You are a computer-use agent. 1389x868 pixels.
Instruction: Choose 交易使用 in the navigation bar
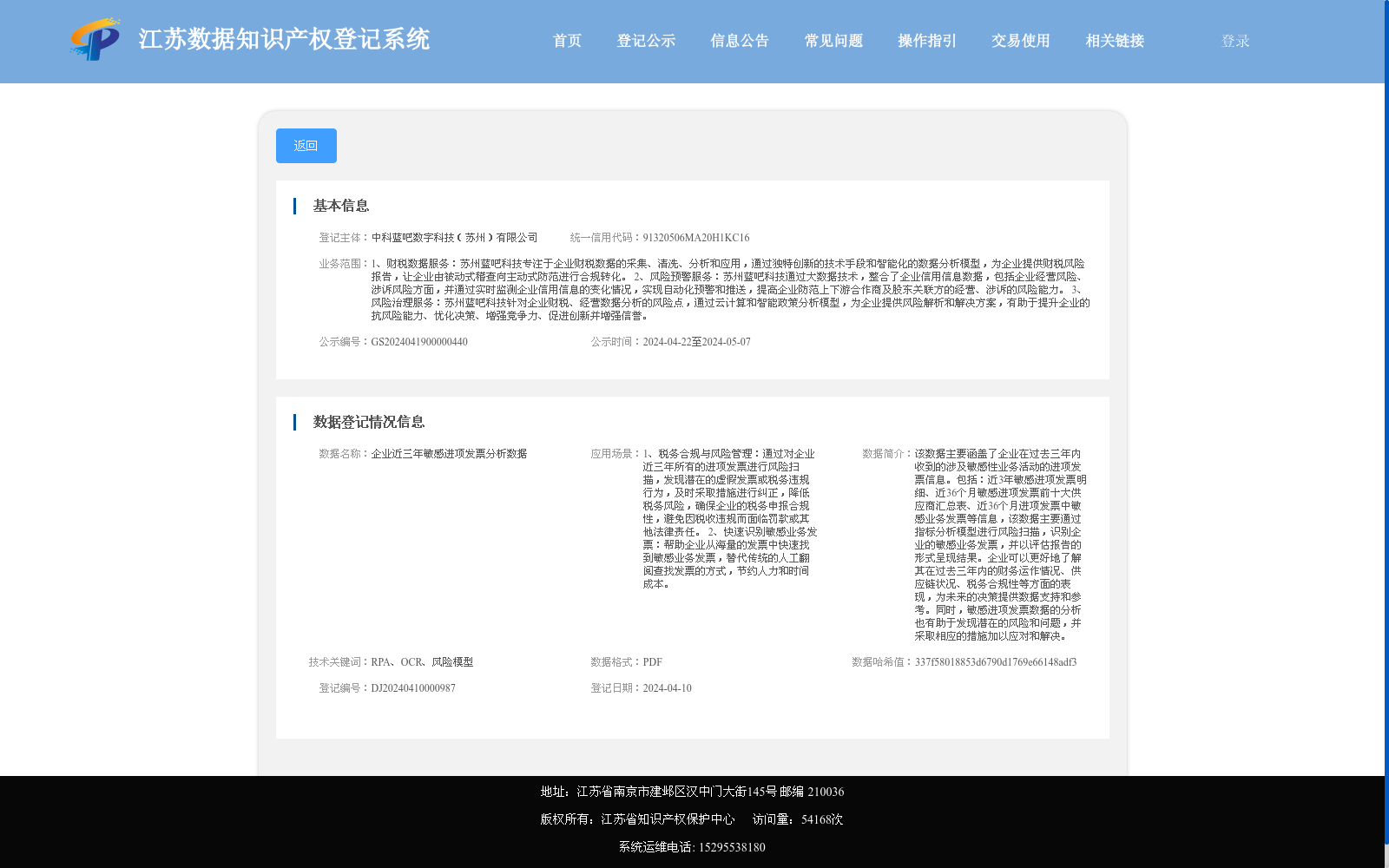tap(1021, 41)
